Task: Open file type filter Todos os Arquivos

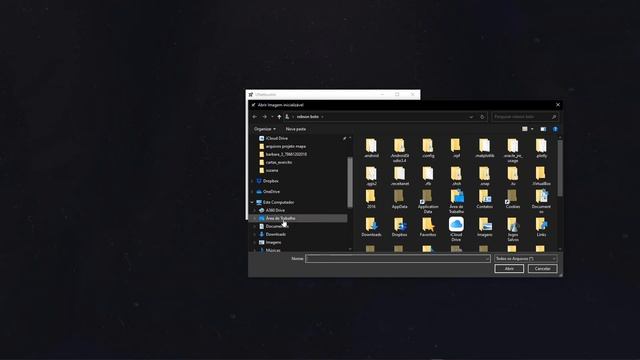Action: [x=525, y=258]
